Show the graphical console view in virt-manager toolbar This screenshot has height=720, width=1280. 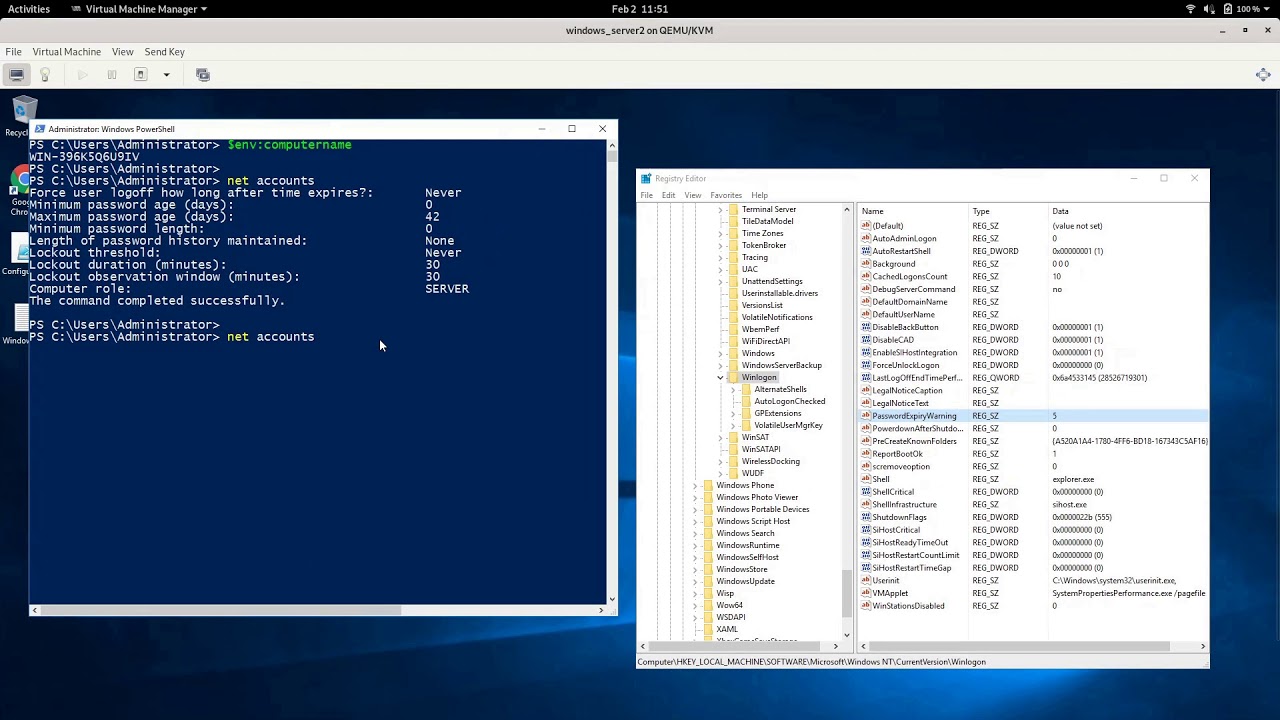pos(17,75)
